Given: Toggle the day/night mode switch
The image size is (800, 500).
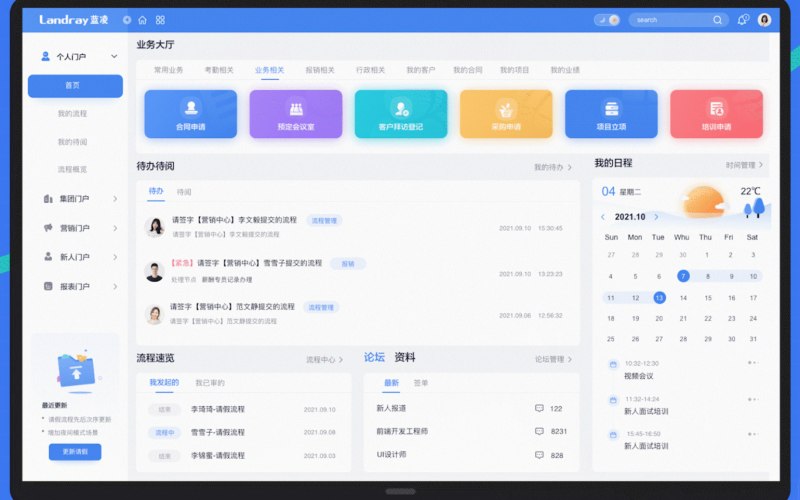Looking at the screenshot, I should pos(607,20).
